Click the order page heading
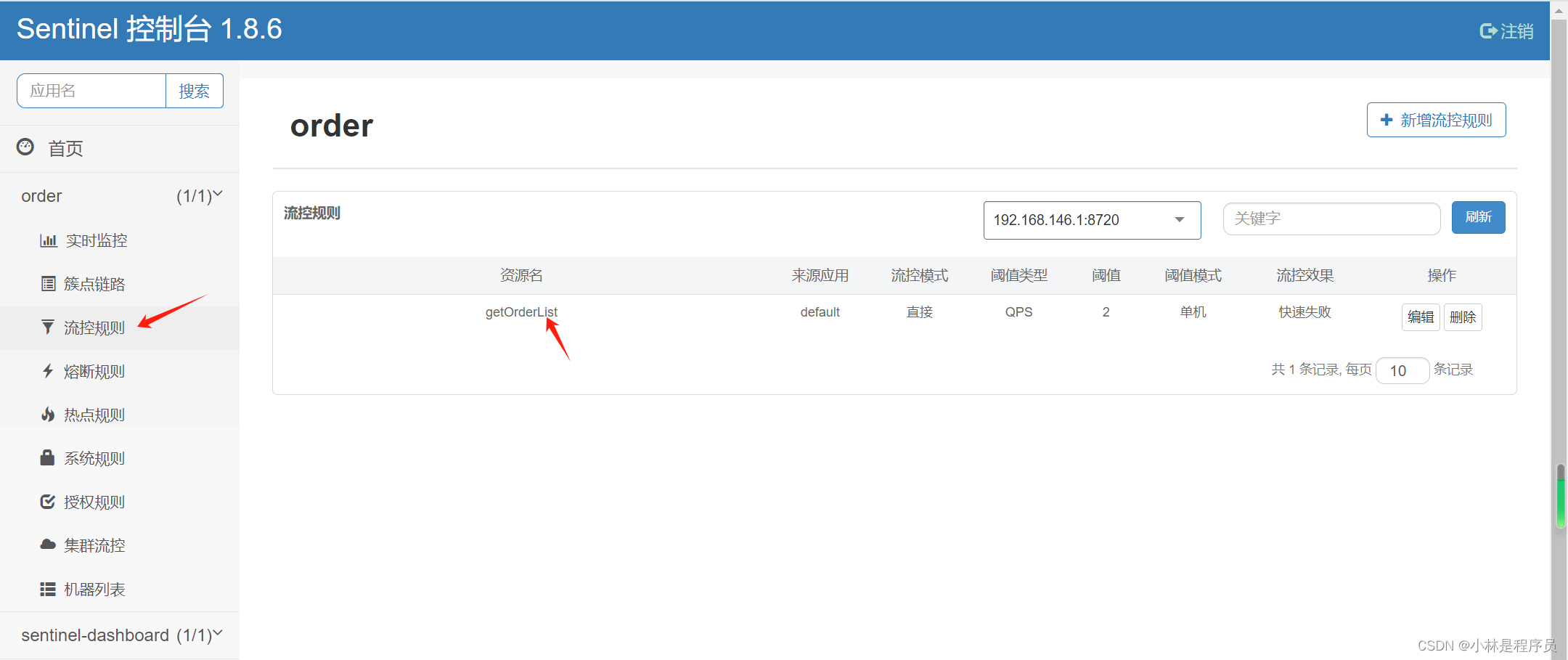 pyautogui.click(x=332, y=126)
